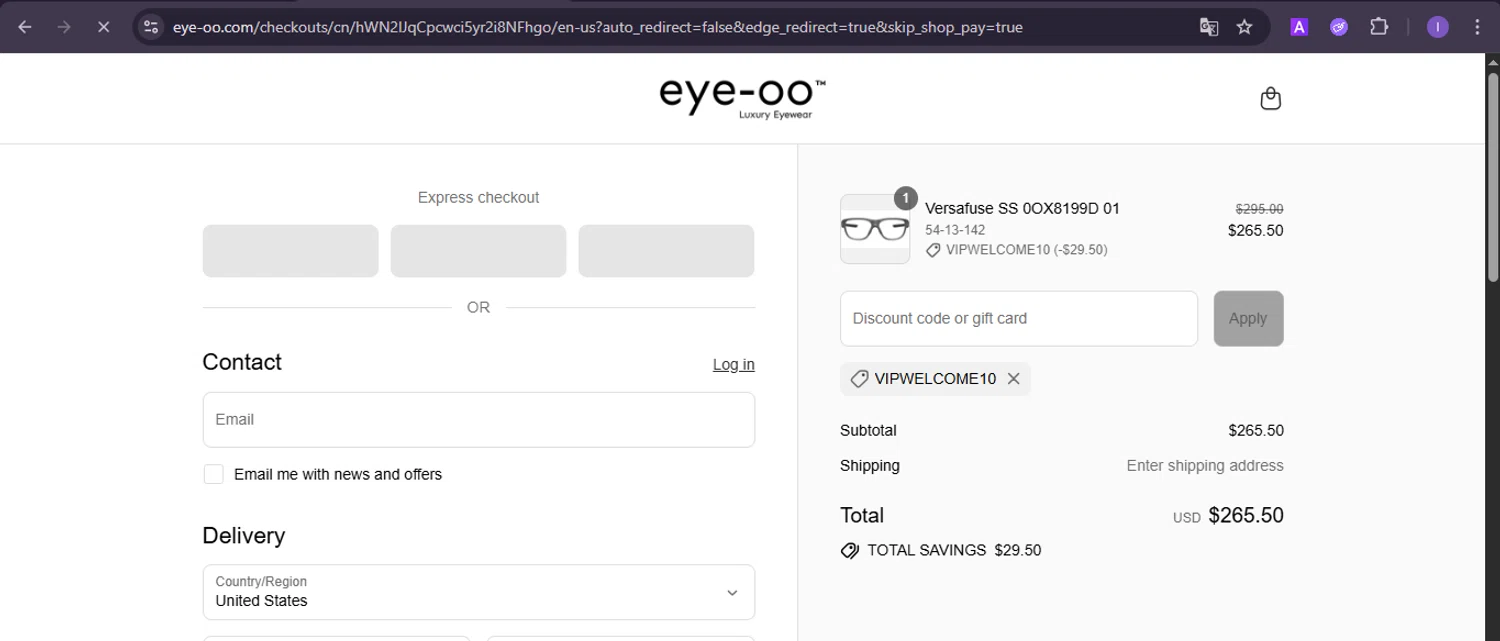This screenshot has height=641, width=1500.
Task: Click the VIPWELCOME10 tag chip
Action: (x=935, y=379)
